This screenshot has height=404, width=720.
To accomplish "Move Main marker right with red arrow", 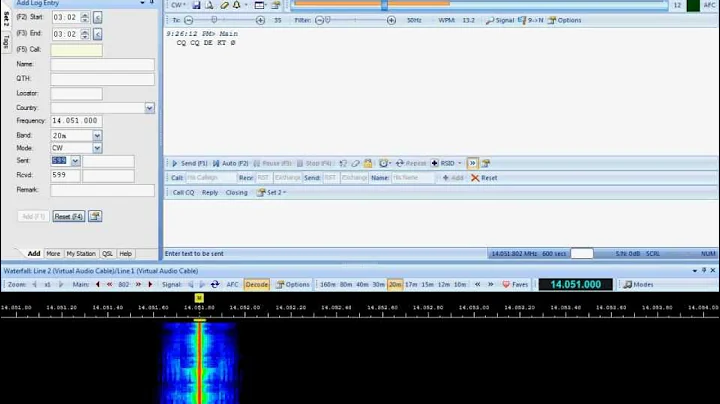I will pyautogui.click(x=150, y=285).
